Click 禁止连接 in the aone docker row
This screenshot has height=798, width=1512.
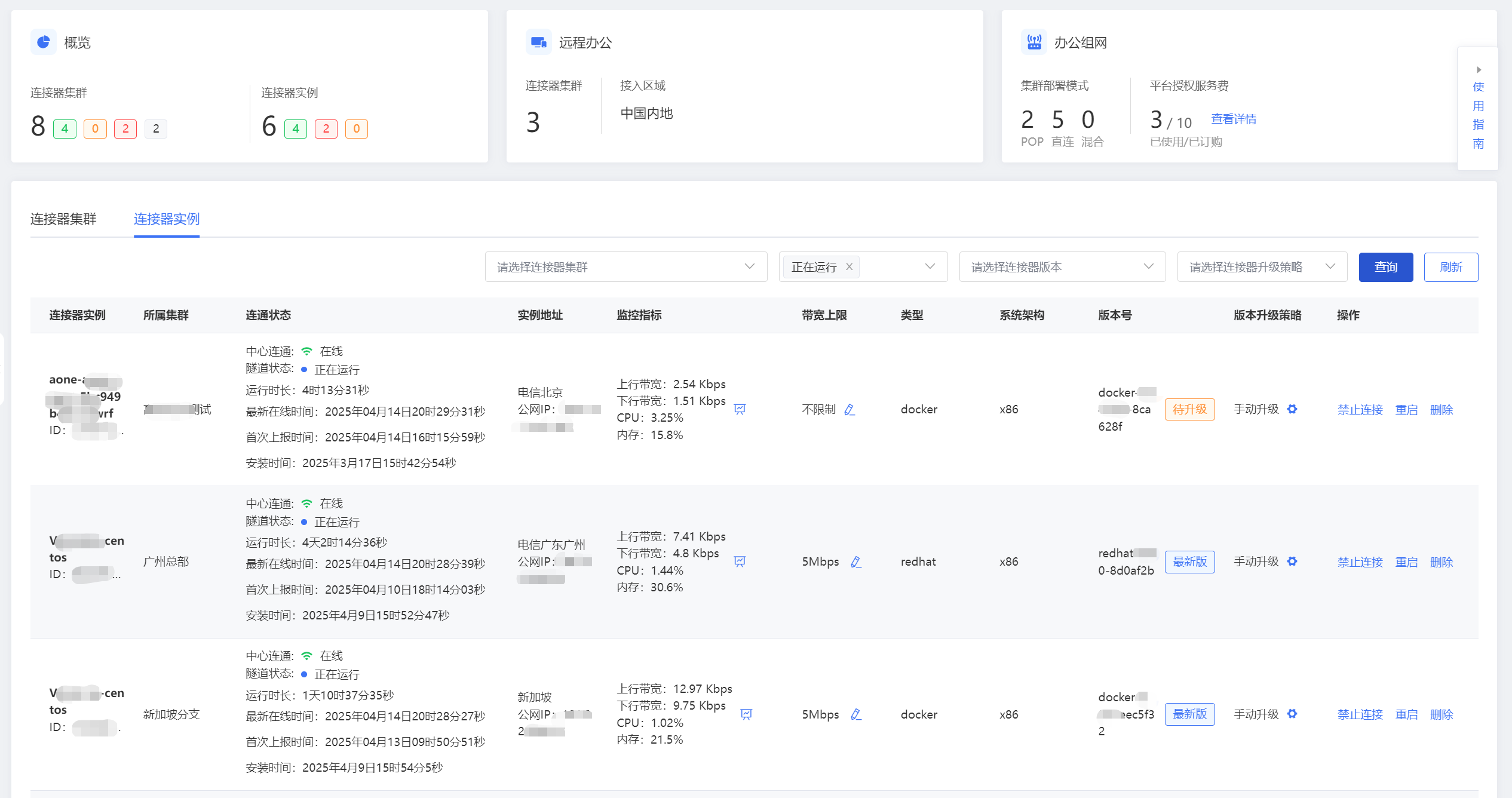pos(1360,410)
